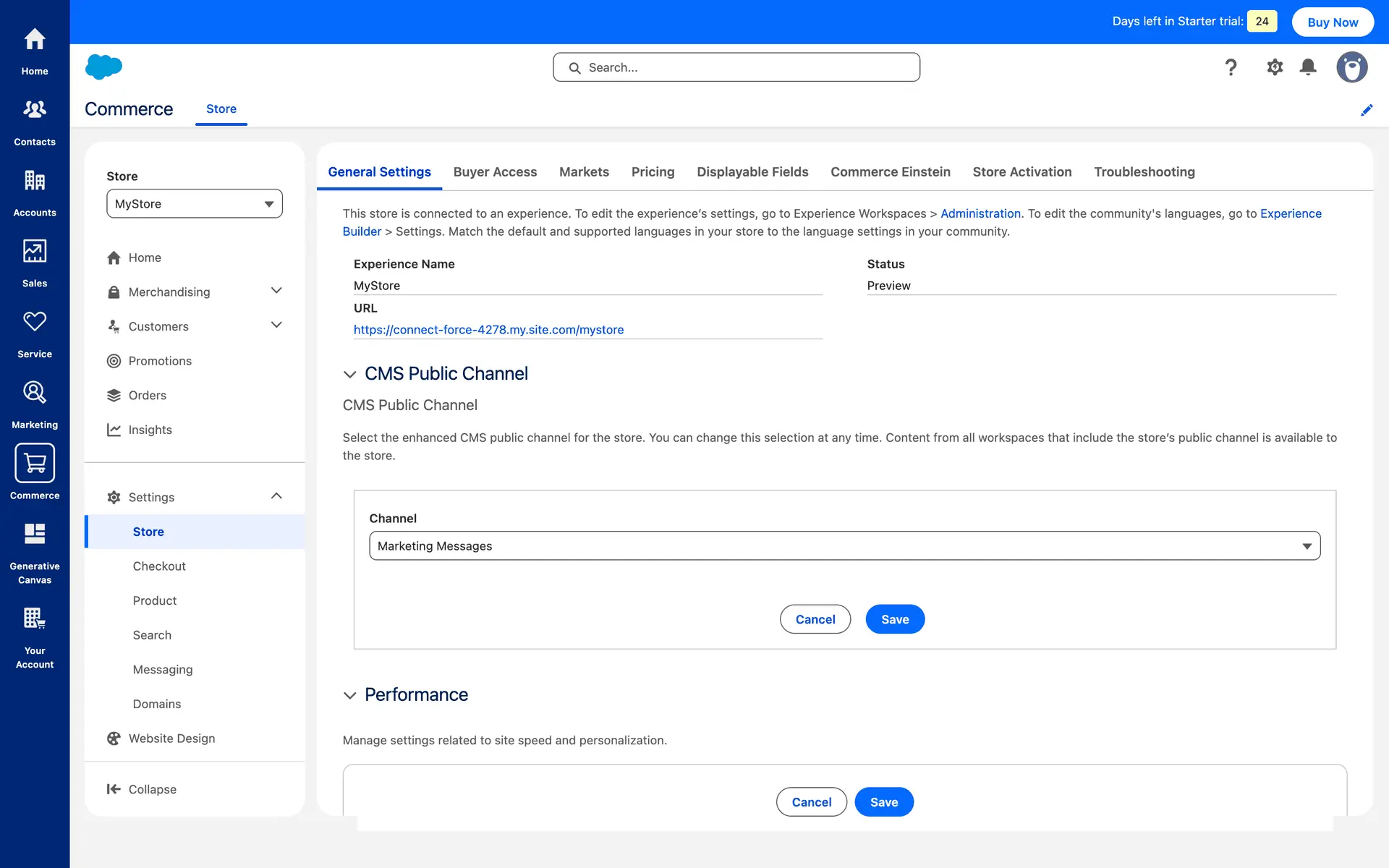
Task: Click the pencil edit icon
Action: [x=1367, y=110]
